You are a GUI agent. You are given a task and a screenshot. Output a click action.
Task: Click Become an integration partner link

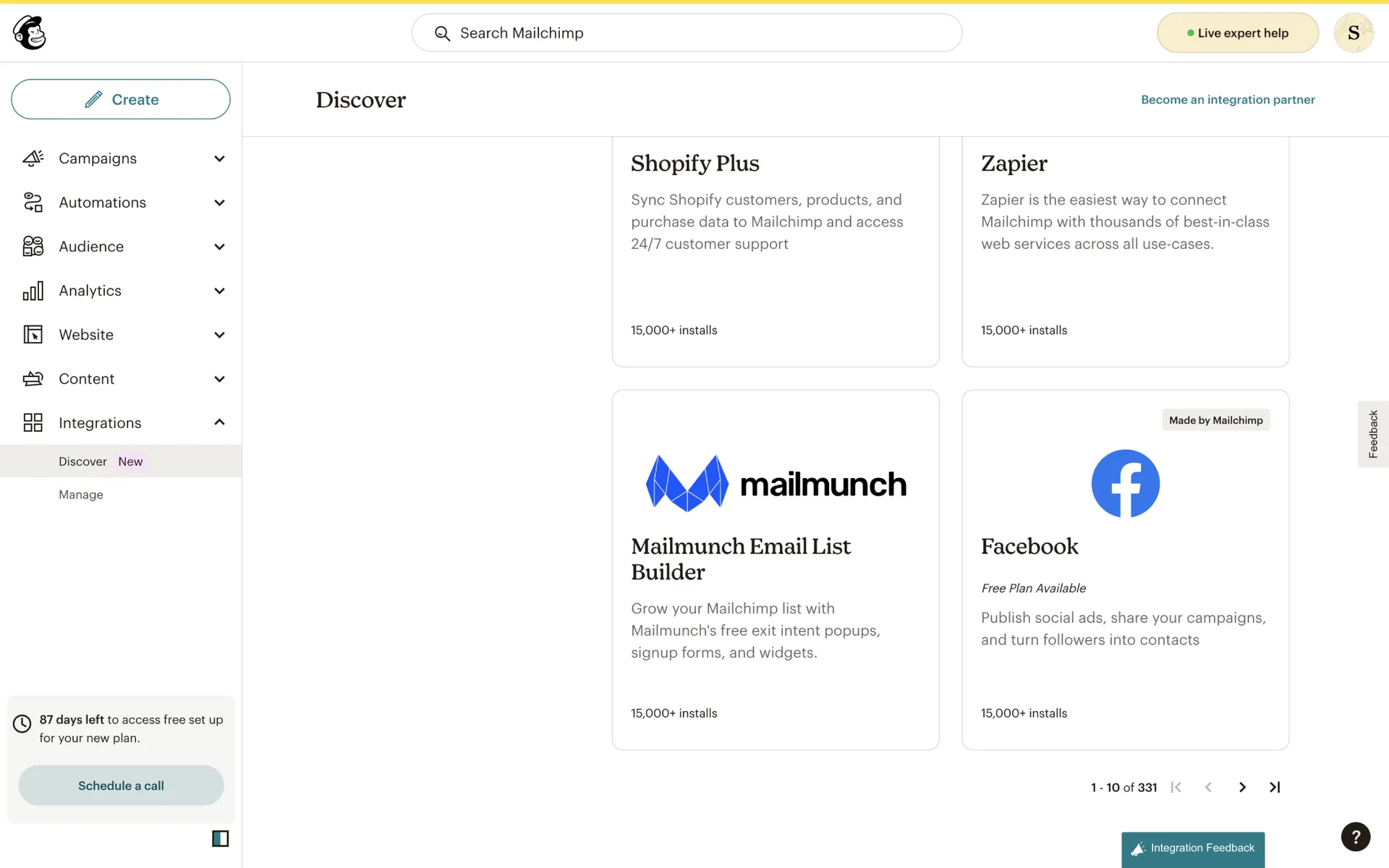click(1228, 100)
